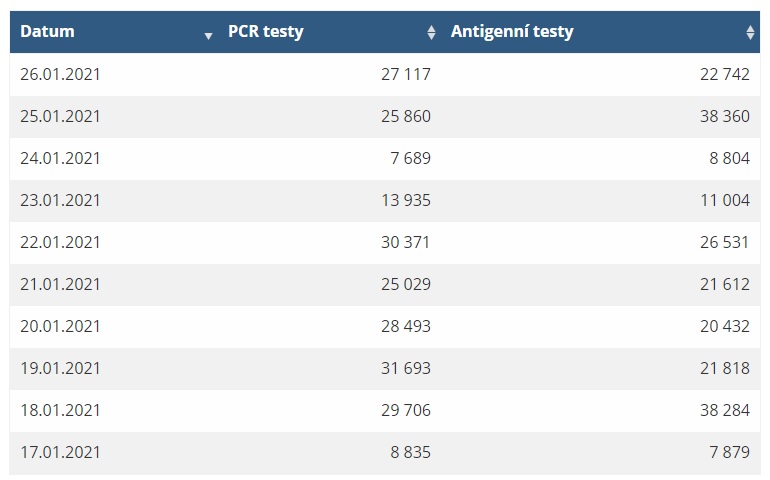Click PCR value 25 860
The width and height of the screenshot is (770, 480).
coord(406,116)
